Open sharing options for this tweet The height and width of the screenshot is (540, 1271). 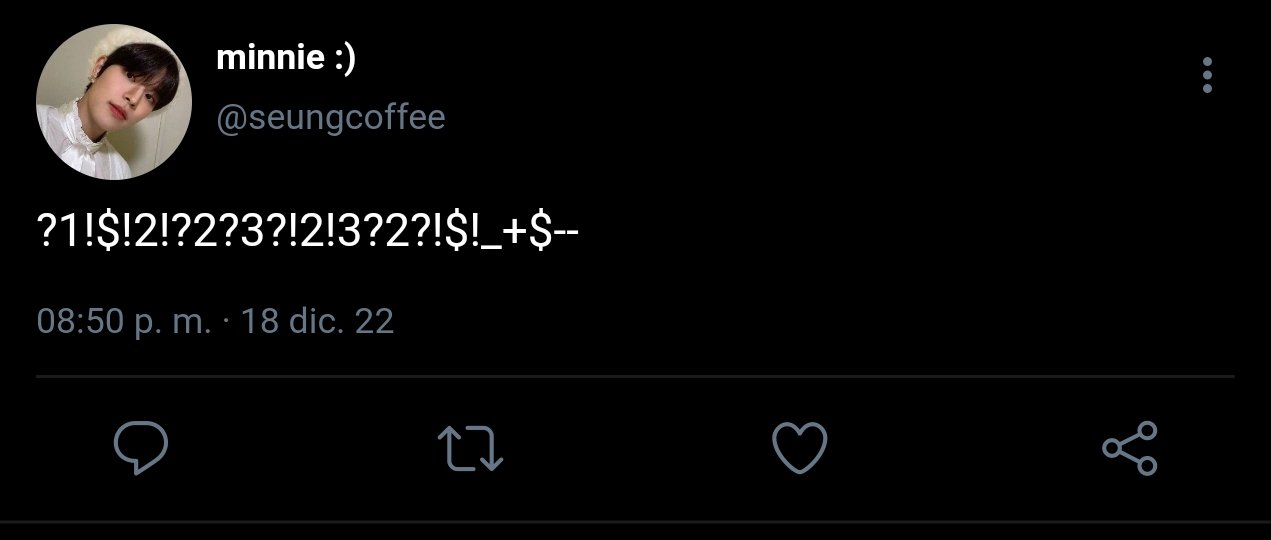pos(1130,447)
